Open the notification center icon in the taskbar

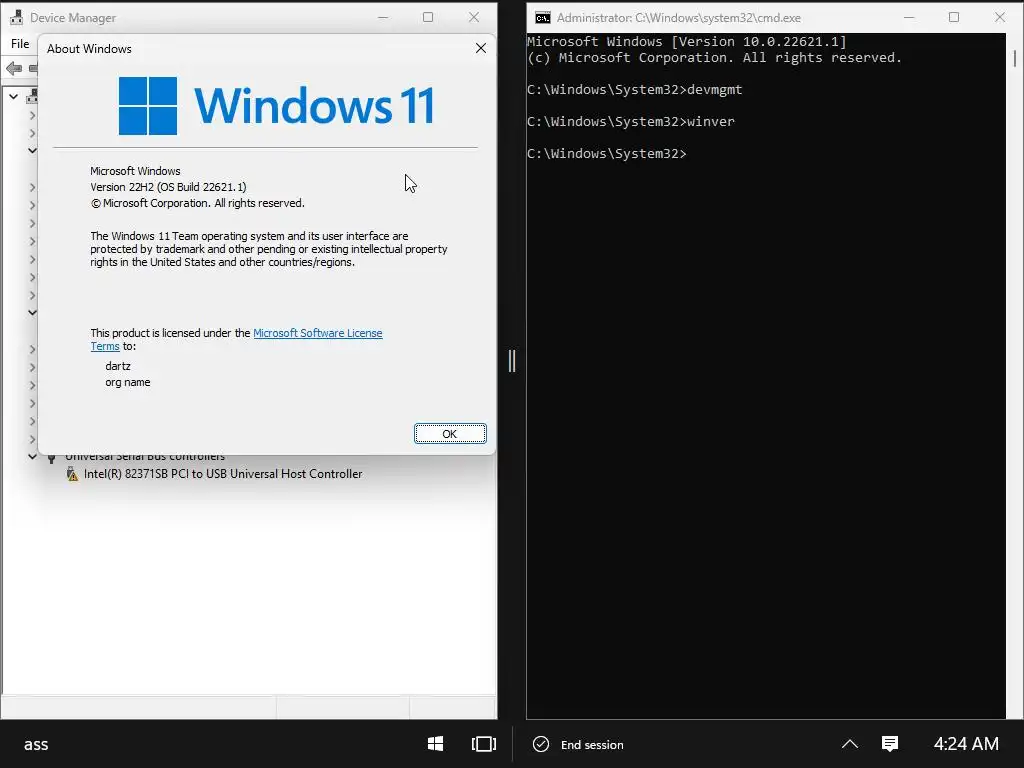[889, 744]
